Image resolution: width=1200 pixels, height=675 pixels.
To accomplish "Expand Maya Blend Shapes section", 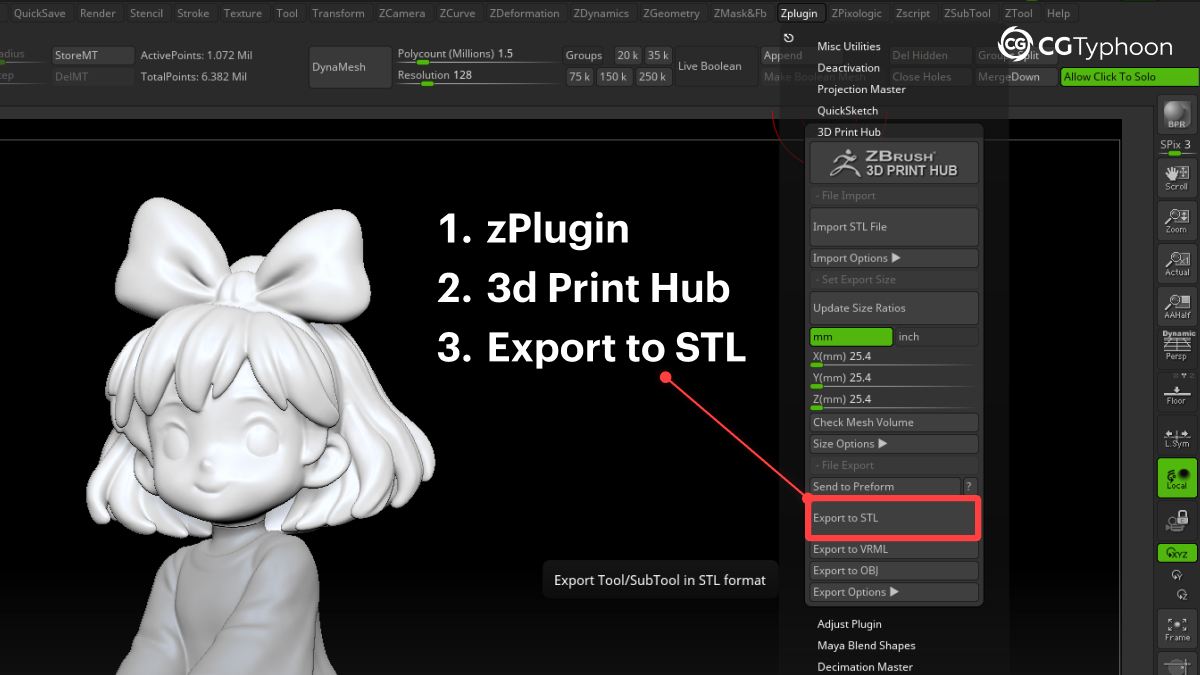I will click(866, 645).
